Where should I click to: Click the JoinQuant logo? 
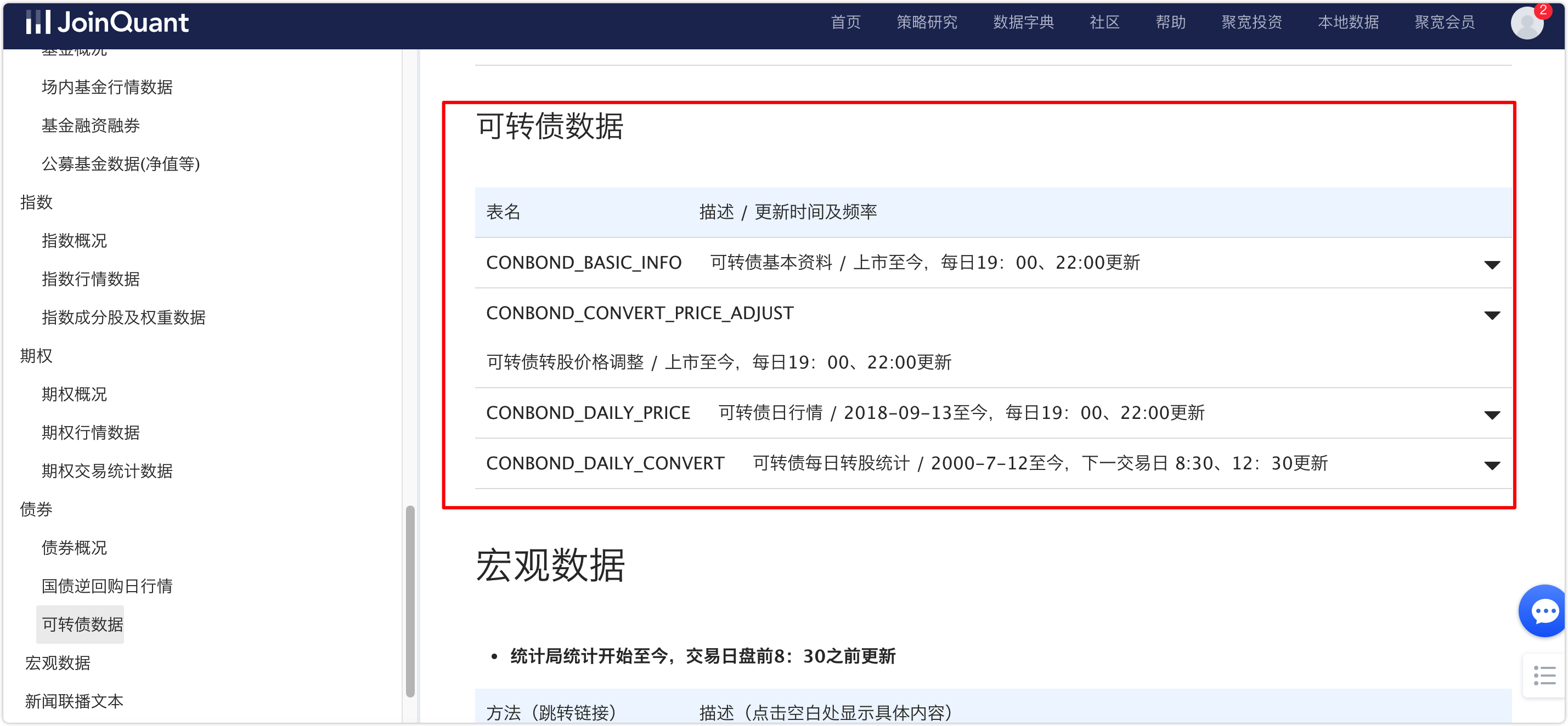click(107, 22)
